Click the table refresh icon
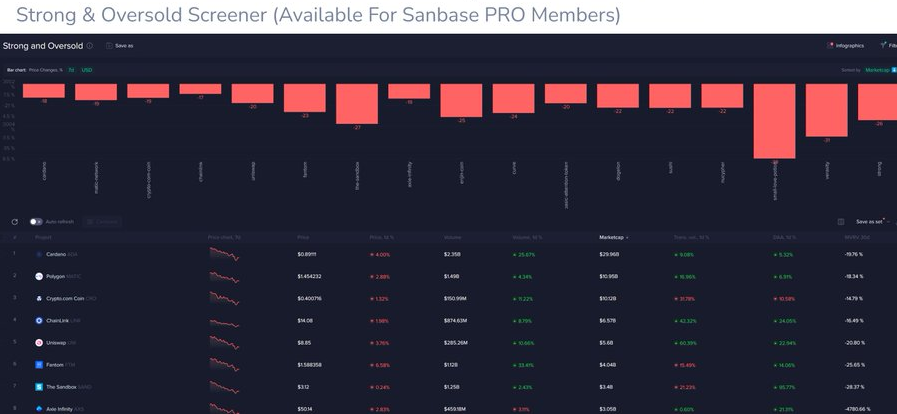Screen dimensions: 897x414 [x=15, y=222]
